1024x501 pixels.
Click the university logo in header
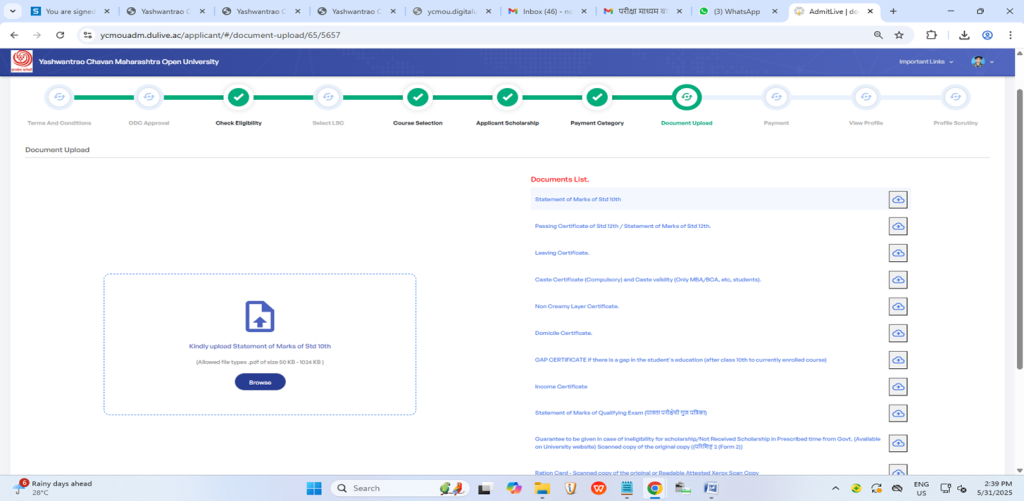pyautogui.click(x=21, y=62)
